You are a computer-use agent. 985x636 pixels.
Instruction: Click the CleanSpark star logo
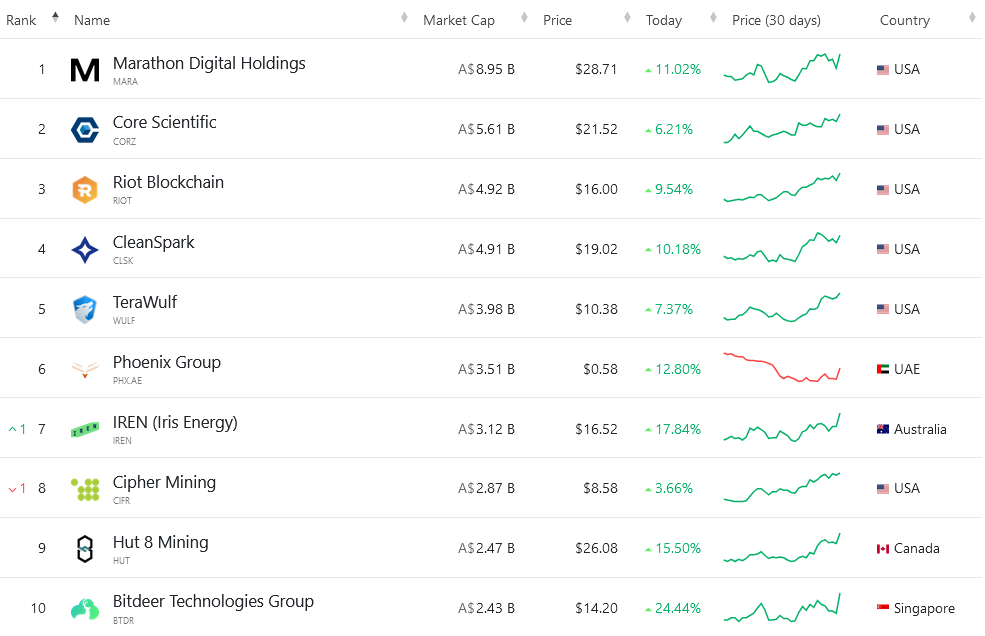(85, 250)
